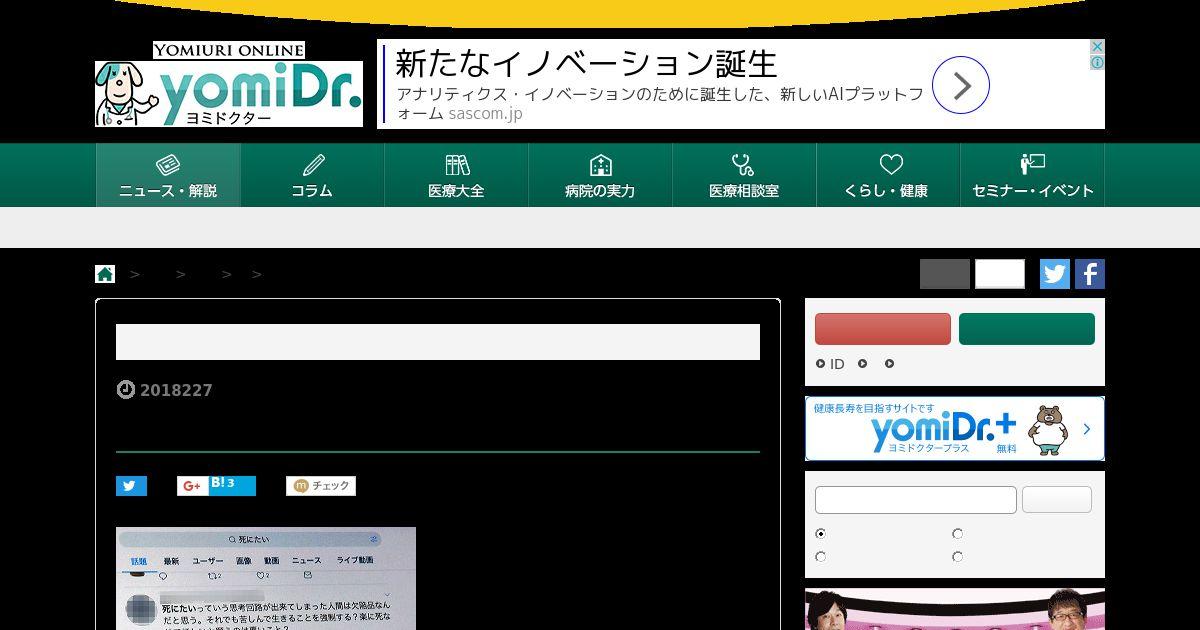Click the circular arrow button on the ad

tap(961, 86)
